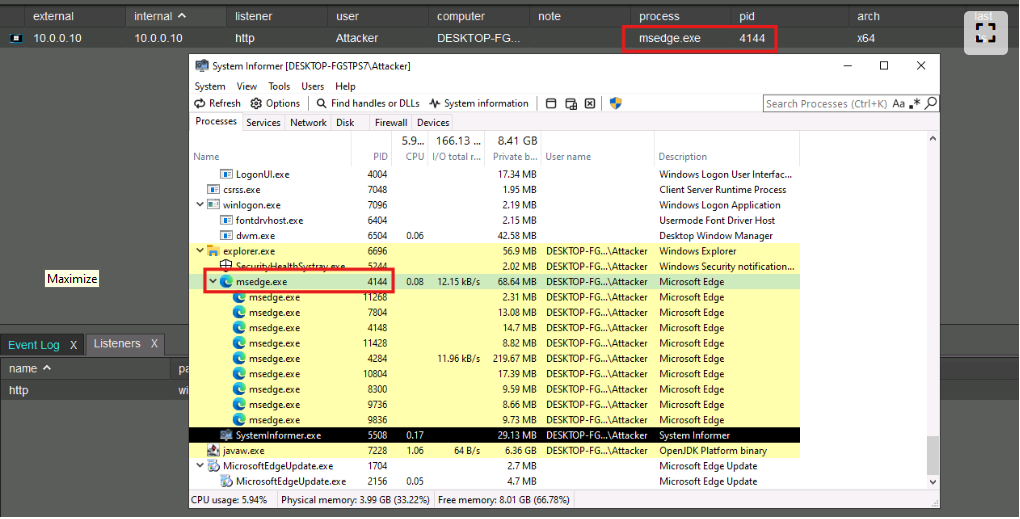Viewport: 1020px width, 519px height.
Task: Select the dwm.exe process icon
Action: pyautogui.click(x=226, y=235)
